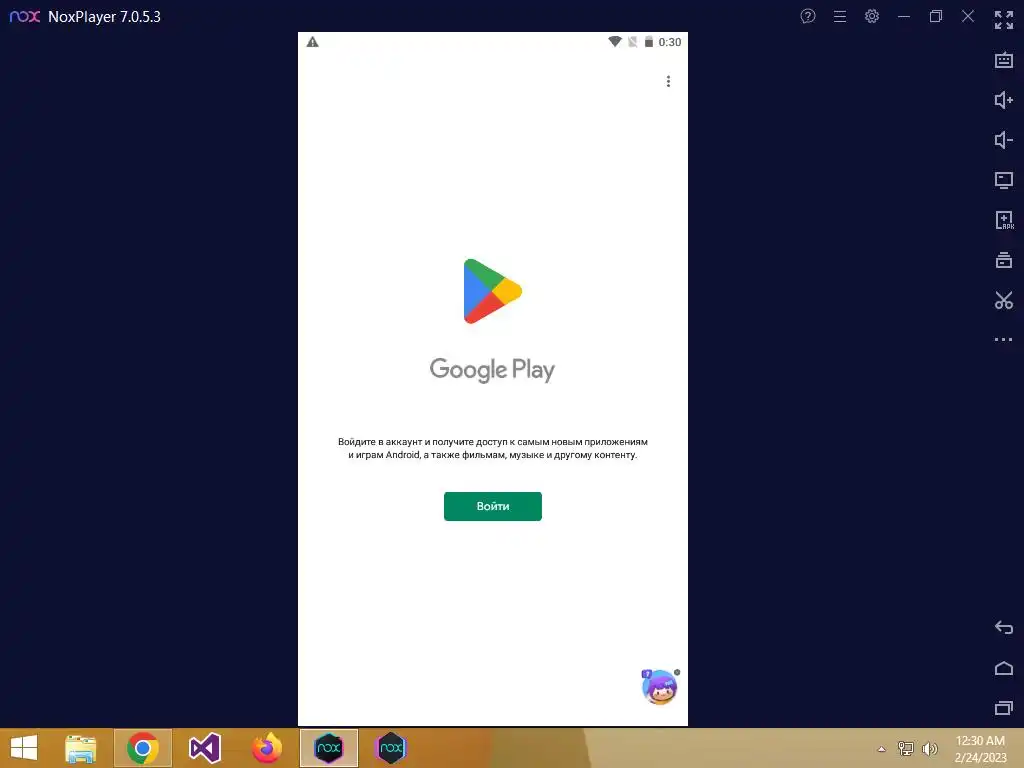Switch to Google Chrome in taskbar
1024x768 pixels.
pyautogui.click(x=143, y=748)
